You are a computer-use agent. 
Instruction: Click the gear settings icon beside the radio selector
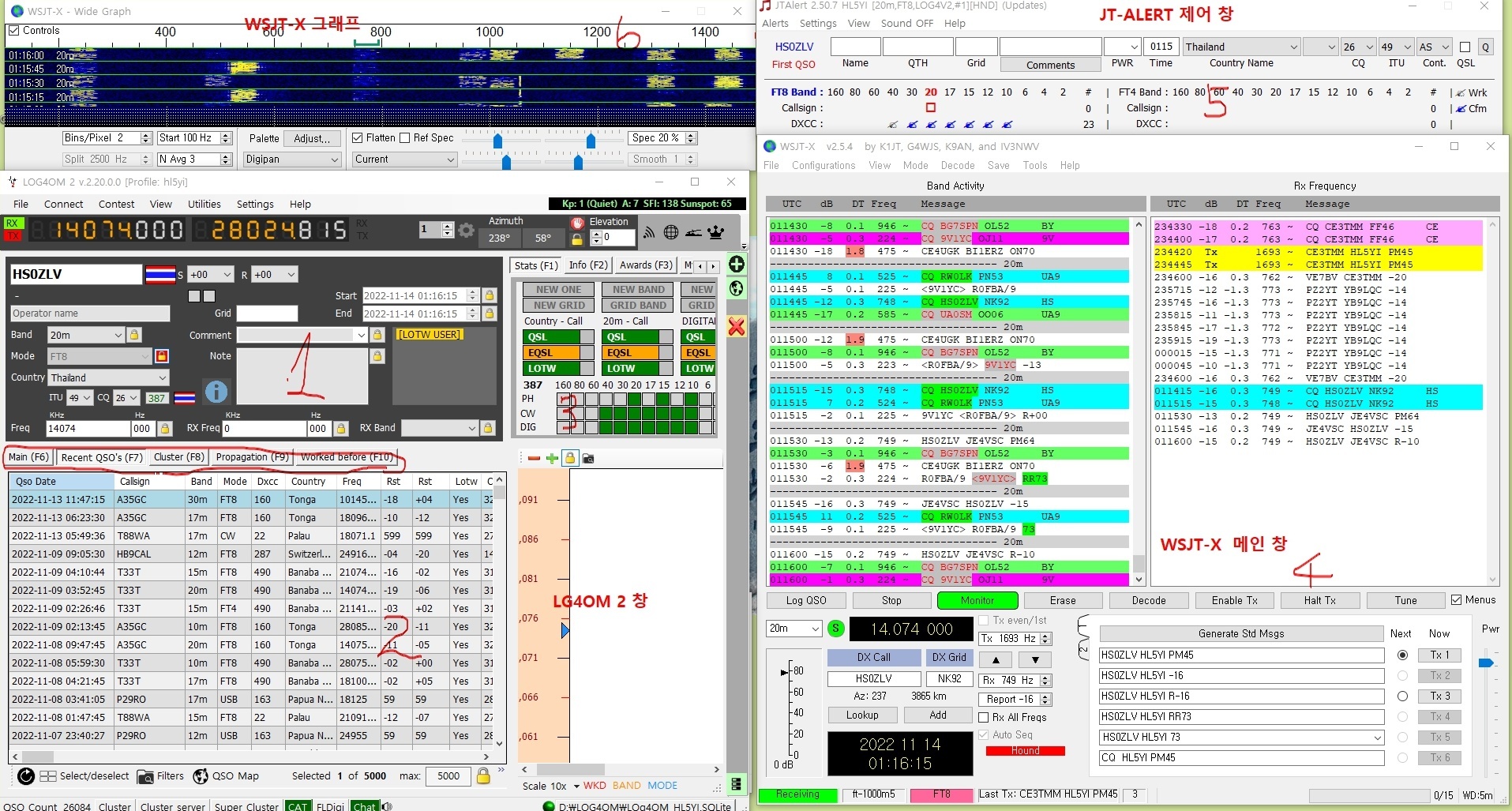(x=467, y=231)
